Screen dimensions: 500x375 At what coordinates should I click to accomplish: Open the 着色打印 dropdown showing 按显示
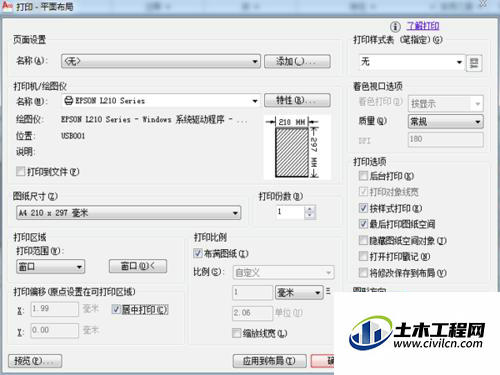coord(446,104)
